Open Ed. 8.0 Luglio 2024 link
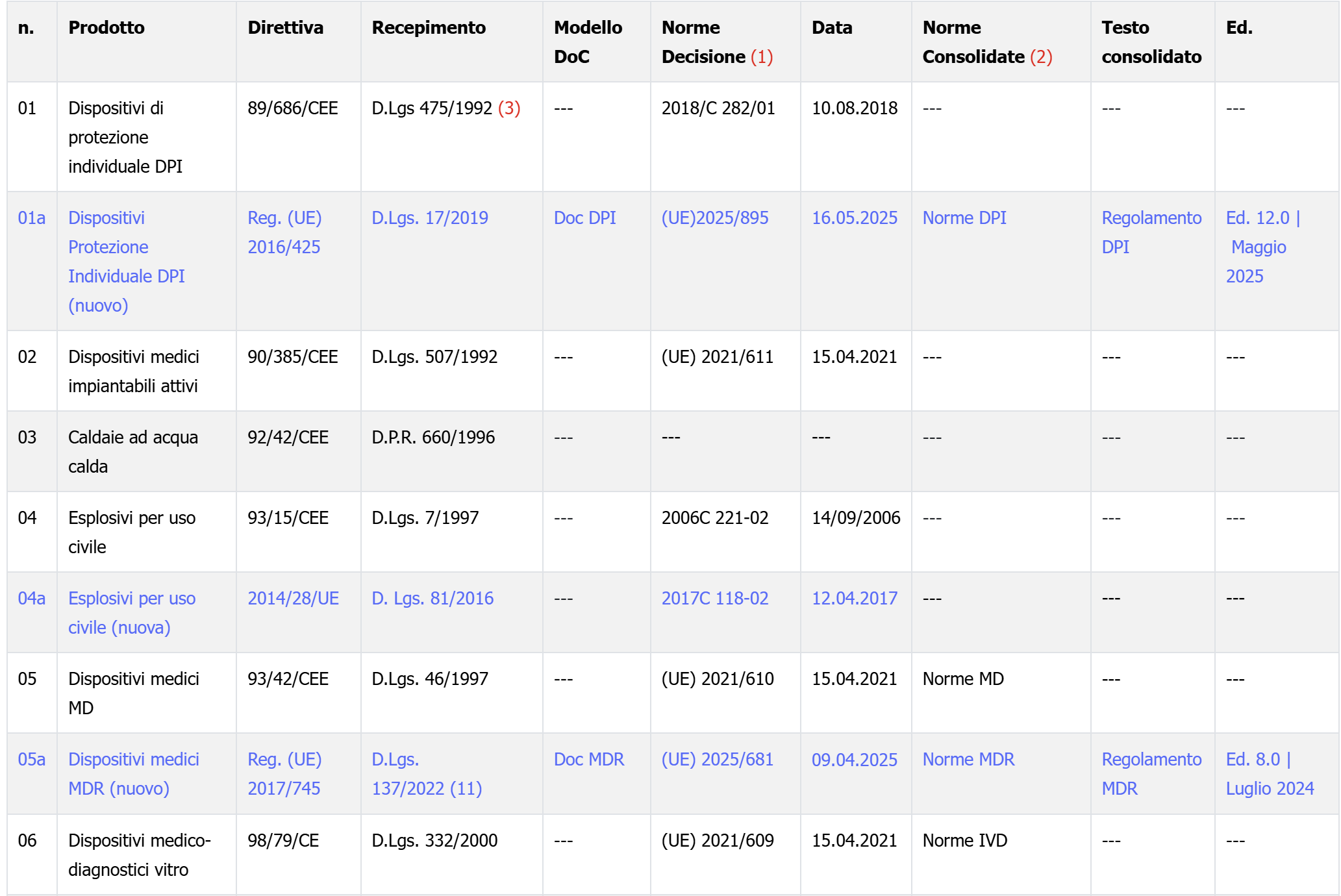This screenshot has height=896, width=1341. point(1270,774)
